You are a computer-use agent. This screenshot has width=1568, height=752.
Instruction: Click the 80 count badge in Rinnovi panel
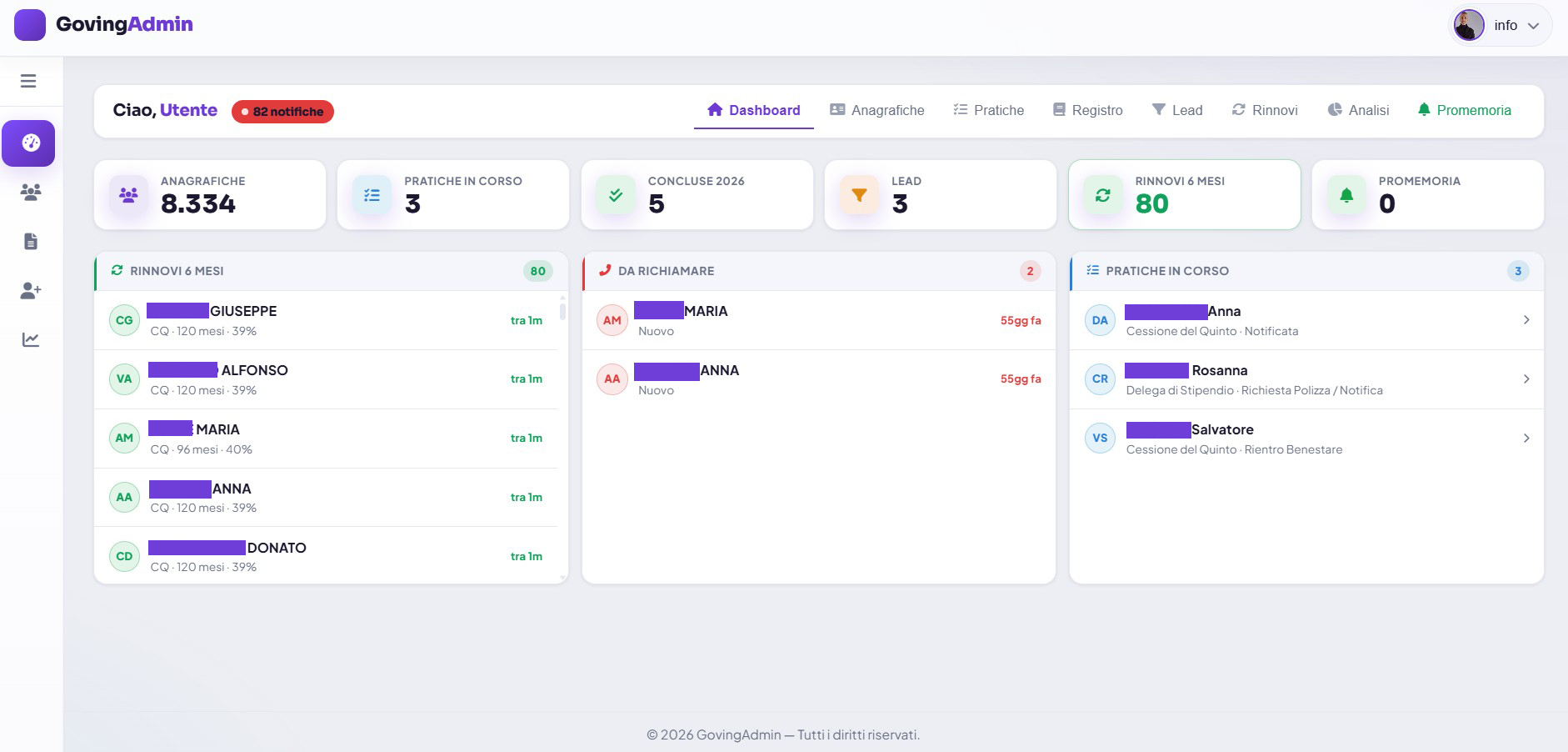pos(538,271)
